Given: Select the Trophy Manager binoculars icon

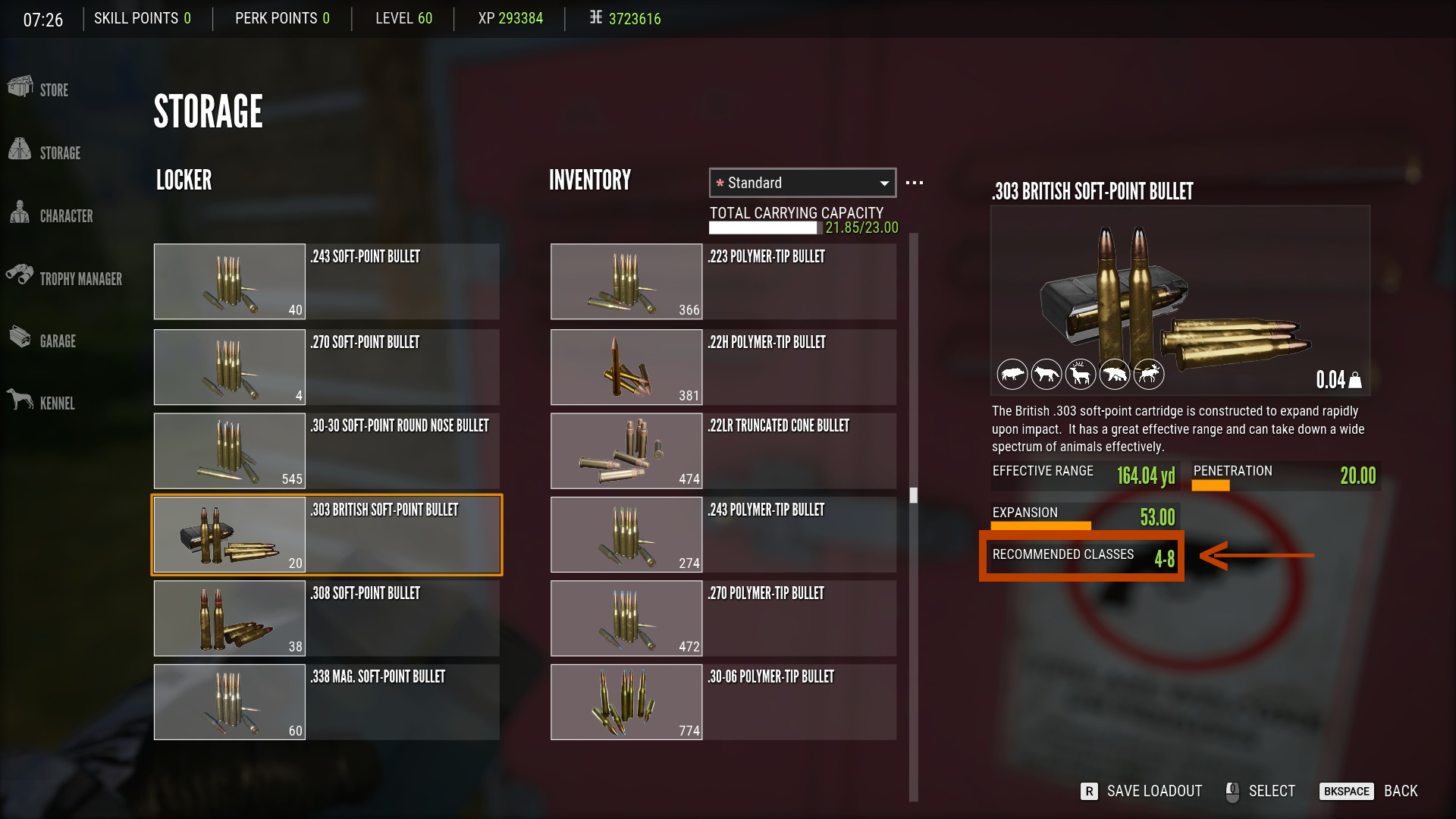Looking at the screenshot, I should 20,274.
